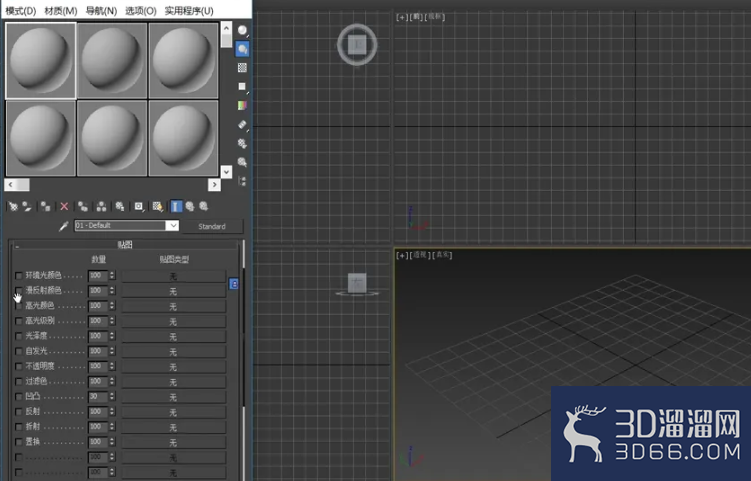The image size is (751, 481).
Task: Click the rollout panel vertical scrollbar
Action: pyautogui.click(x=244, y=359)
